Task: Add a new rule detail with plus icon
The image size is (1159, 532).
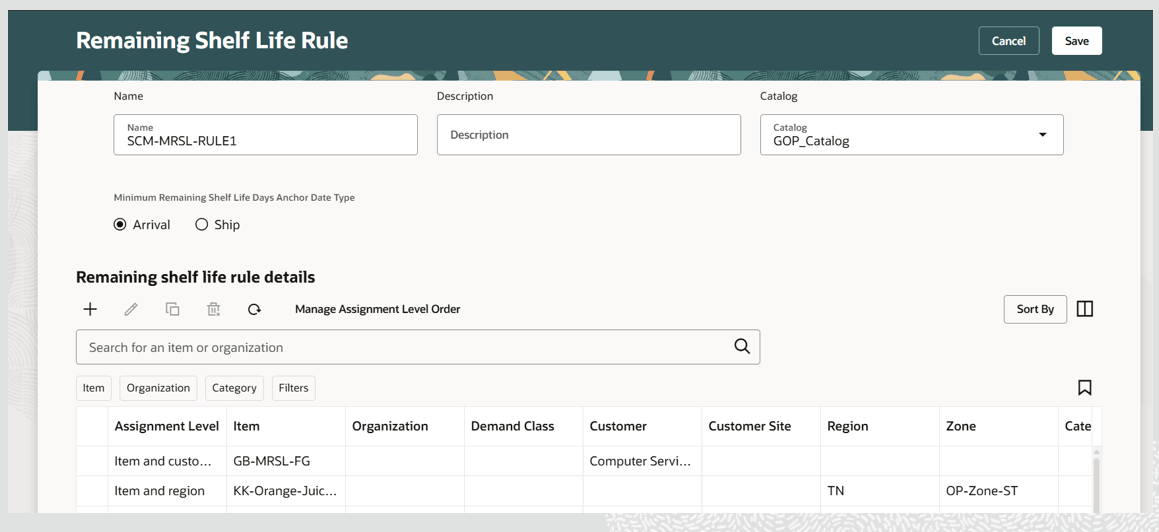Action: pos(90,310)
